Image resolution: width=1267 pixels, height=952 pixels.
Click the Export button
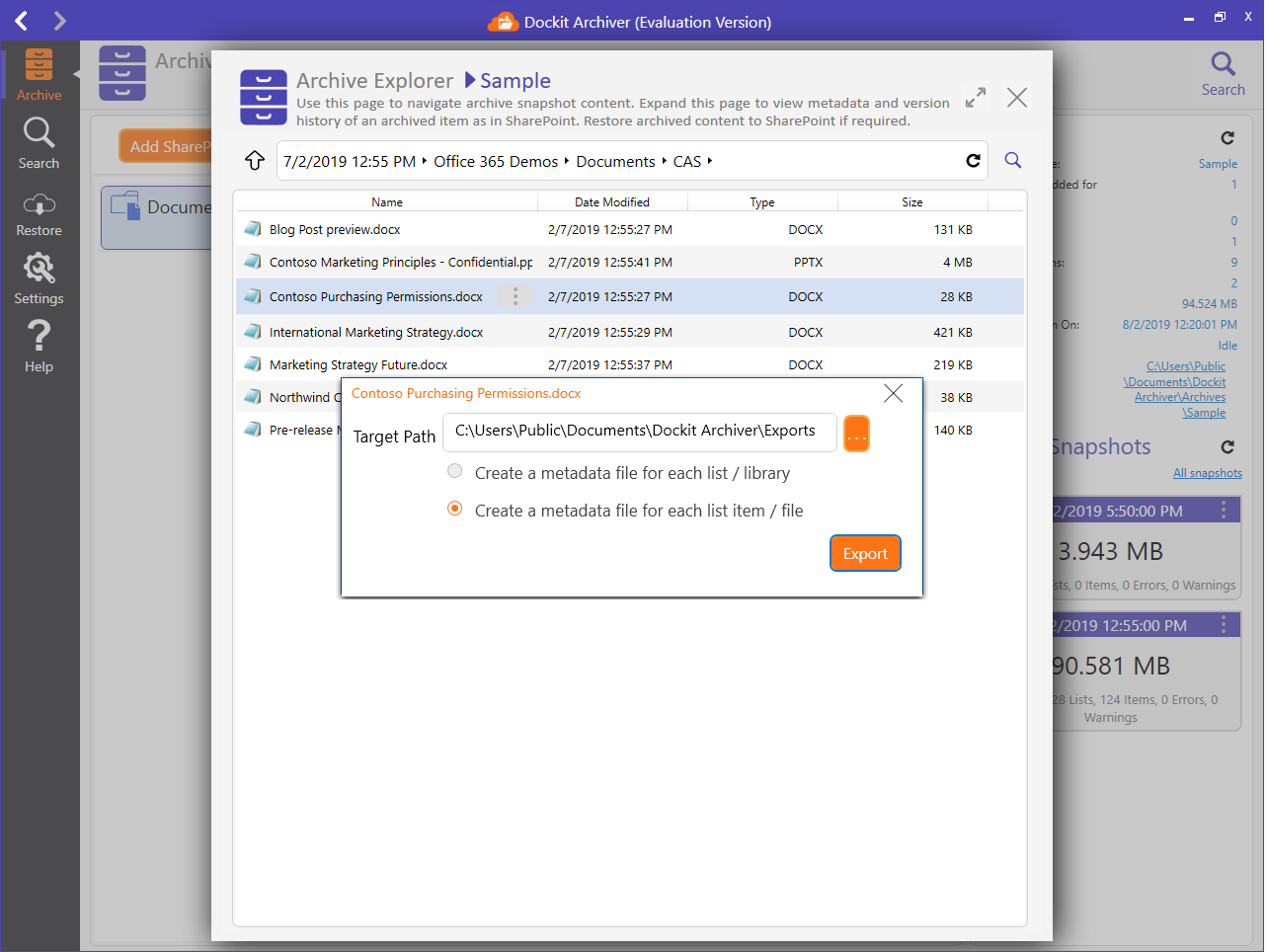click(865, 553)
